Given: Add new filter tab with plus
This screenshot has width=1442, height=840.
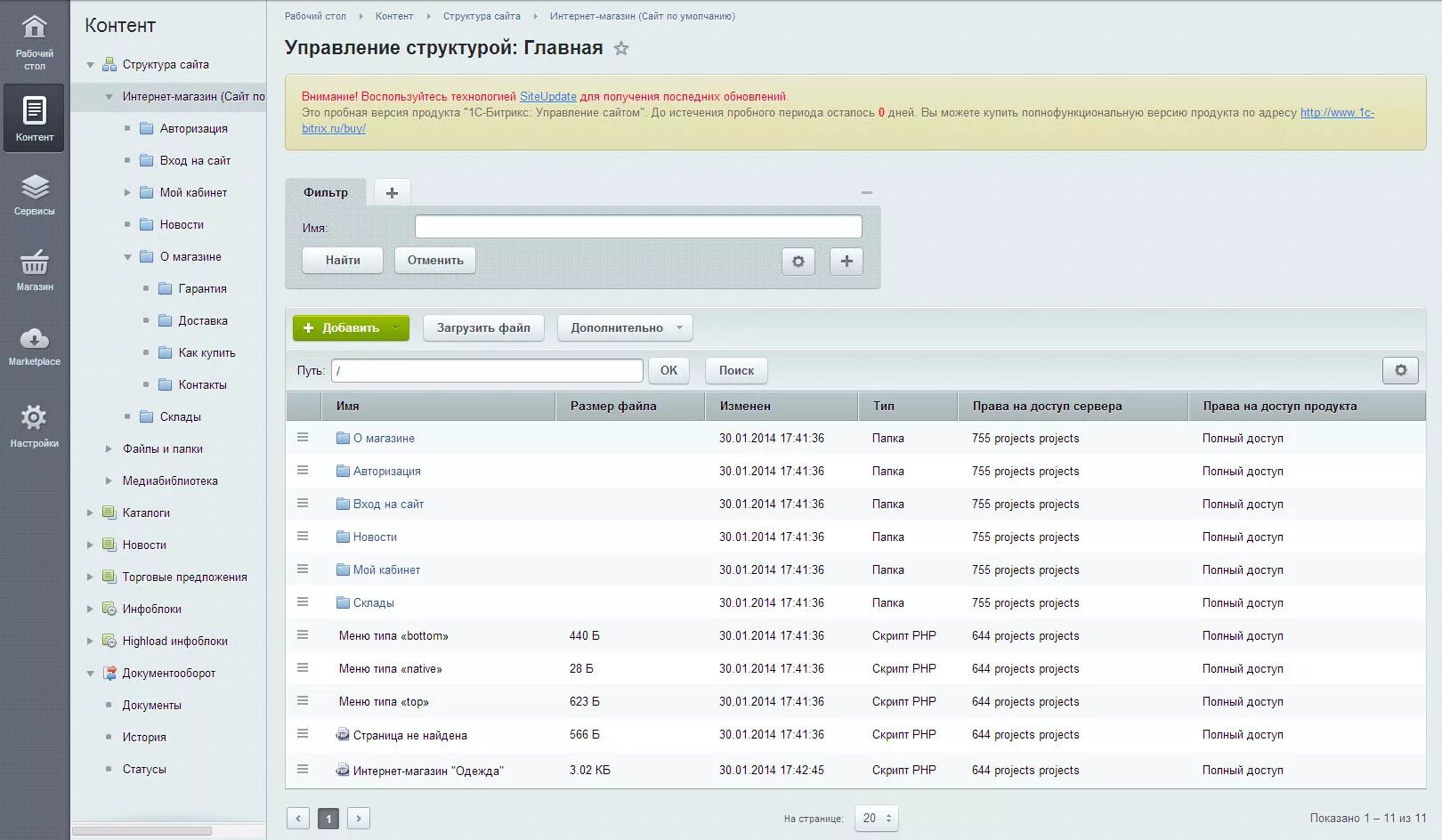Looking at the screenshot, I should click(x=392, y=192).
